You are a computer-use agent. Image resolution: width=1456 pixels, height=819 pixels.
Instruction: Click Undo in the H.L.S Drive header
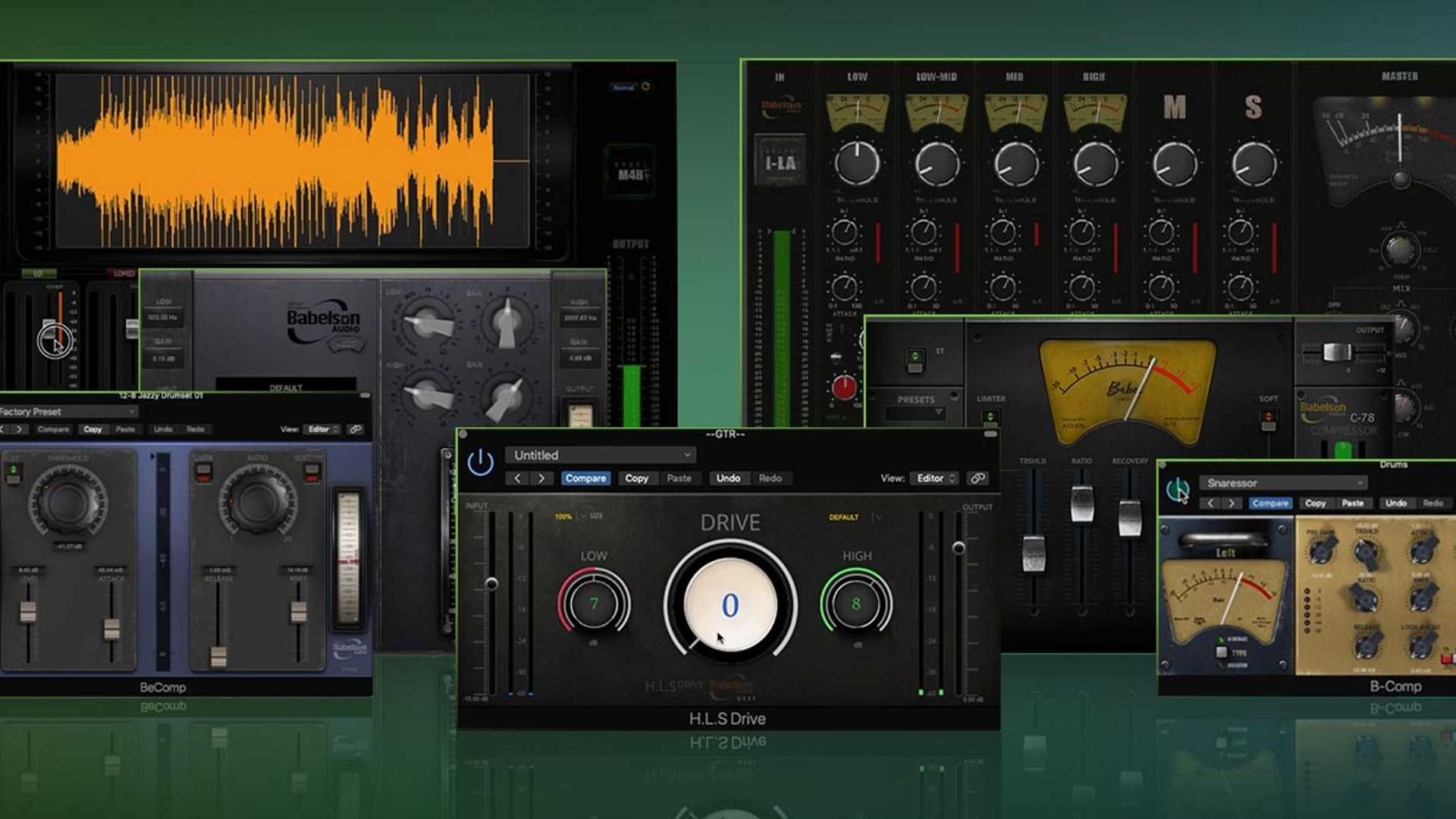click(x=728, y=478)
